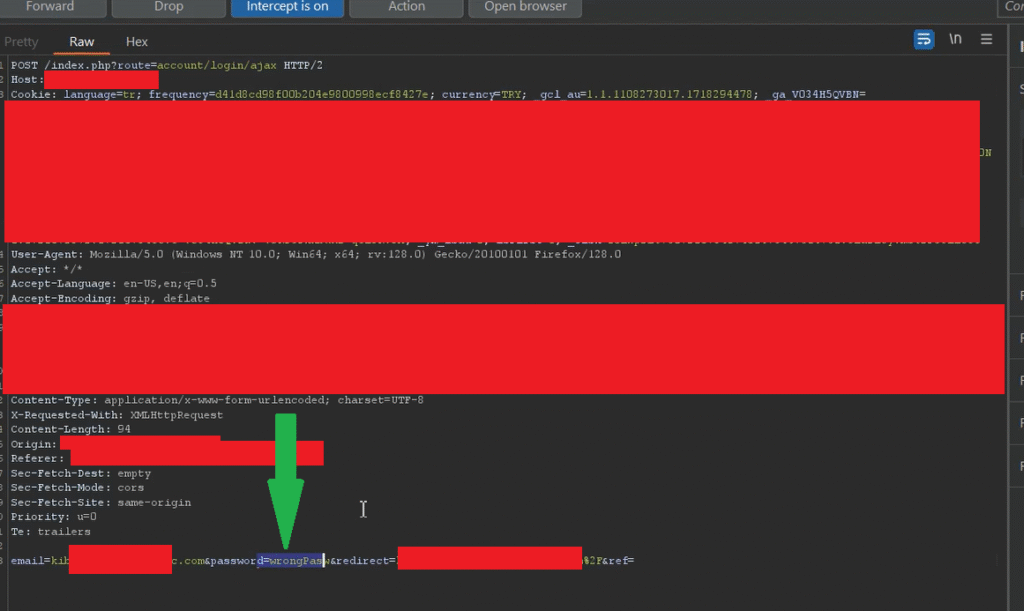Click the X-Requested-With XMLHttpRequest header
The height and width of the screenshot is (611, 1024).
[117, 415]
